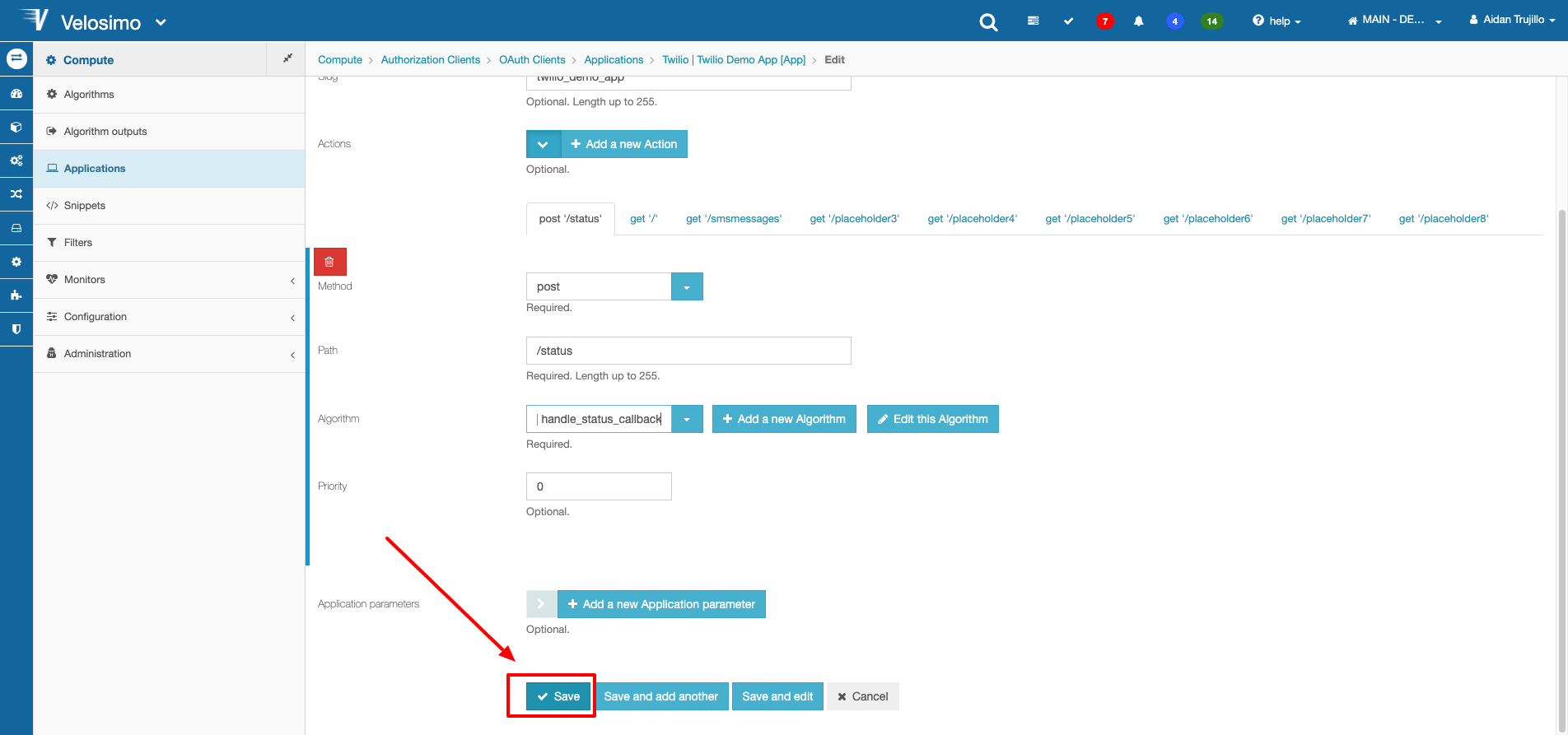Image resolution: width=1568 pixels, height=735 pixels.
Task: Open Filters in the sidebar
Action: (169, 243)
